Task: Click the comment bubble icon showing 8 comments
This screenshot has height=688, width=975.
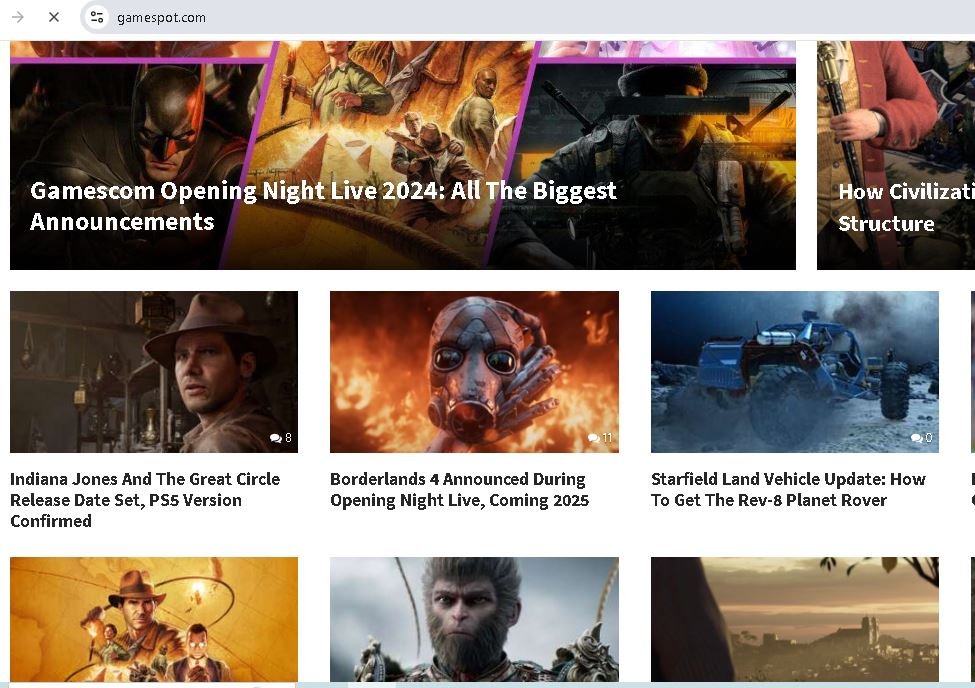Action: 275,438
